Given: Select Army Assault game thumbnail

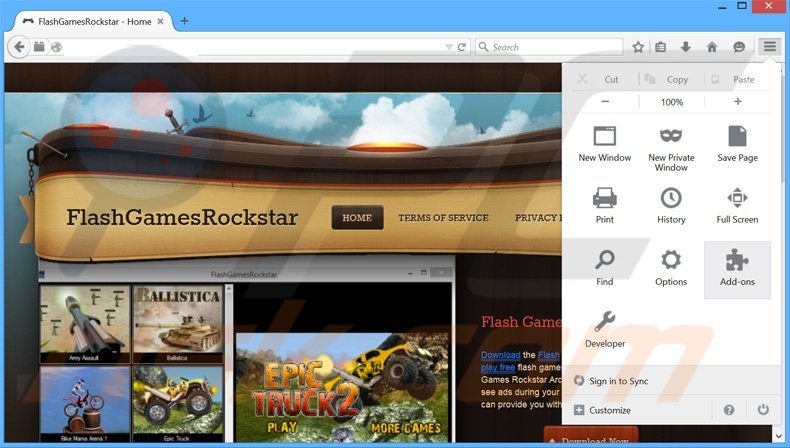Looking at the screenshot, I should point(85,323).
